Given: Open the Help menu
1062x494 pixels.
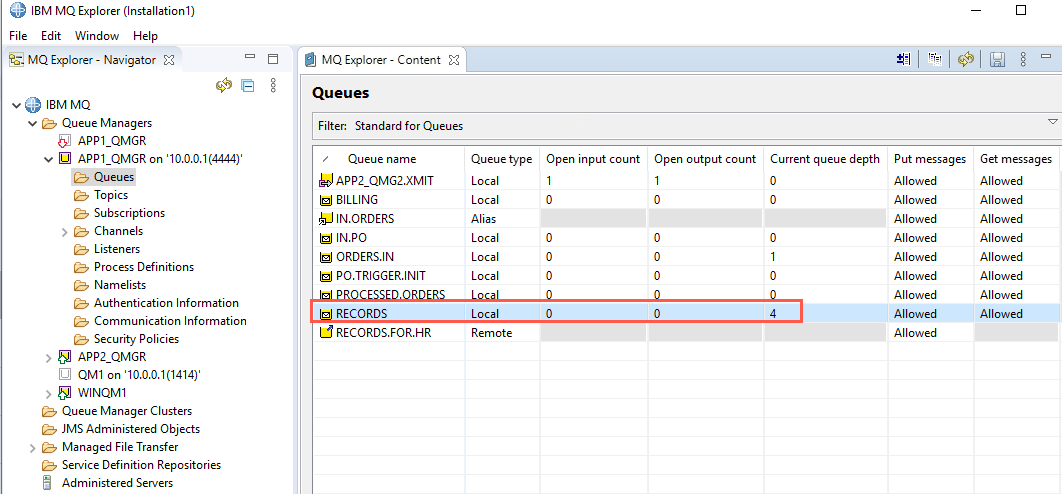Looking at the screenshot, I should [x=145, y=36].
